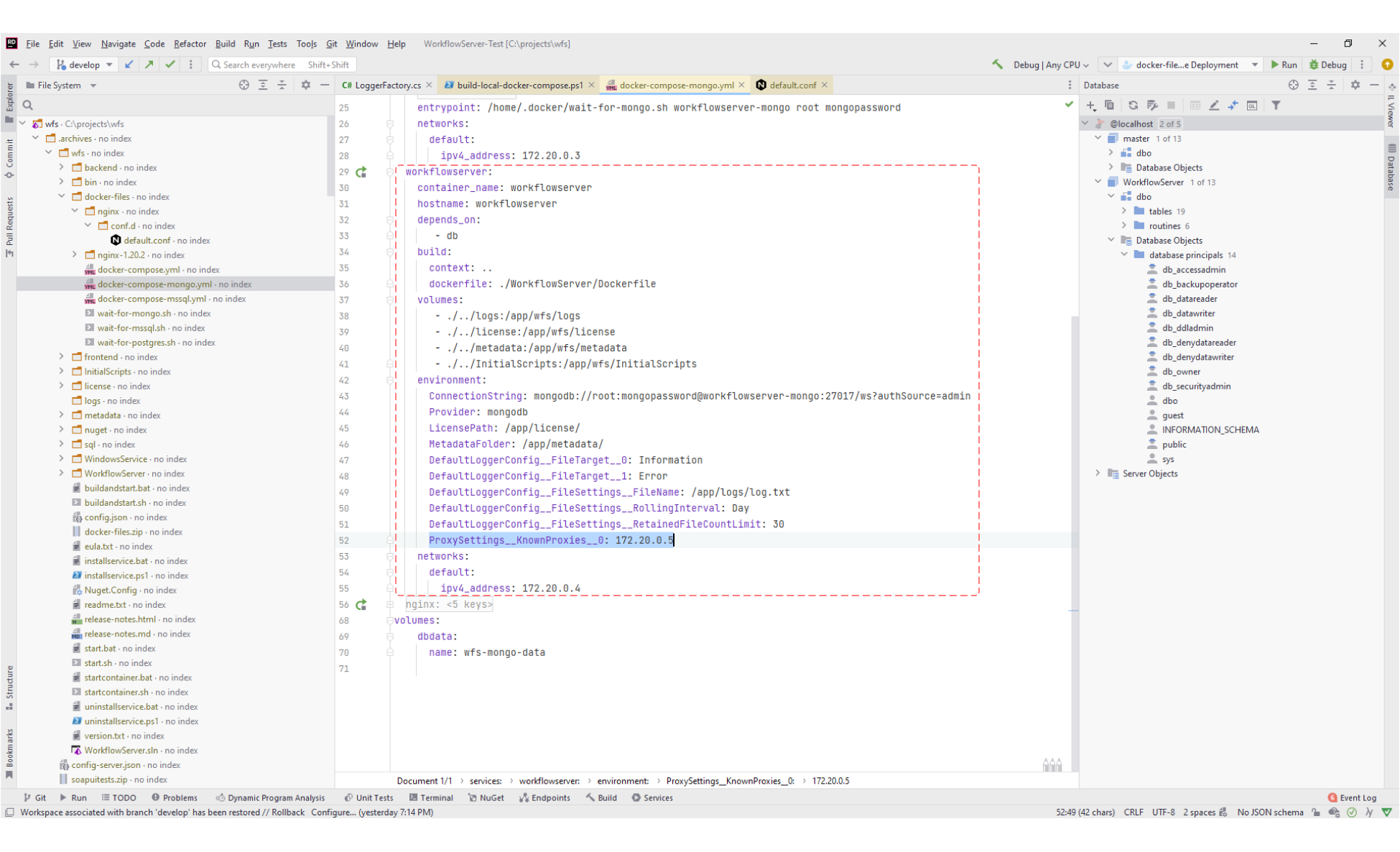The height and width of the screenshot is (852, 1400).
Task: Click the Commit green checkmark icon
Action: 170,65
